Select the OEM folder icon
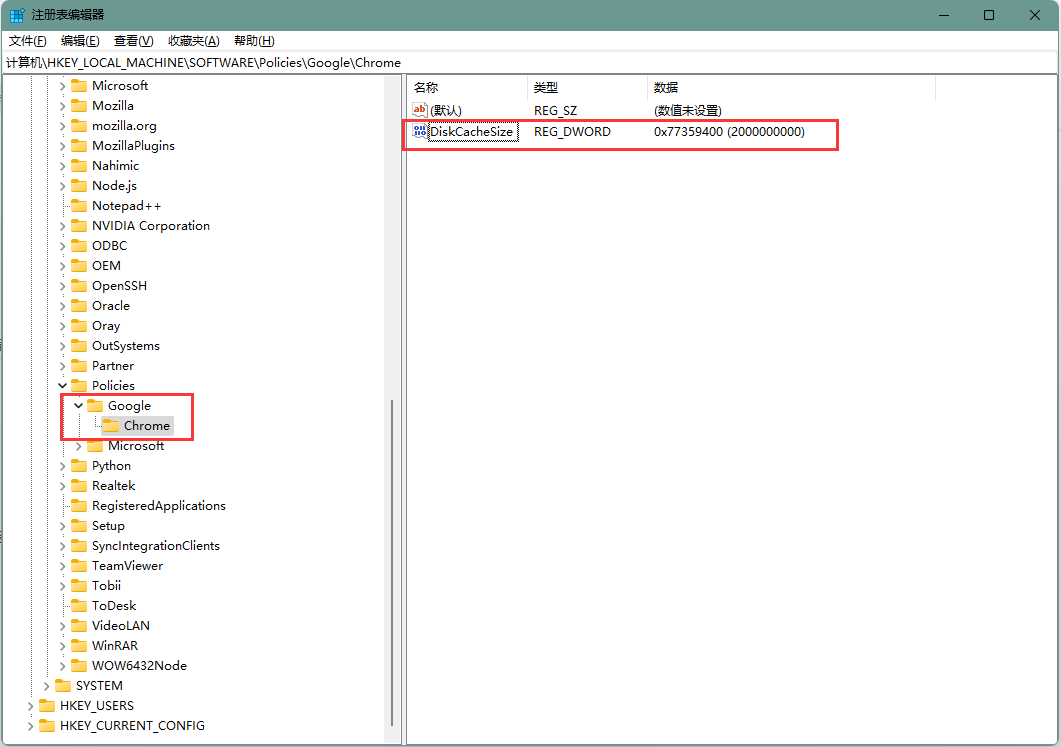The image size is (1061, 747). tap(79, 265)
